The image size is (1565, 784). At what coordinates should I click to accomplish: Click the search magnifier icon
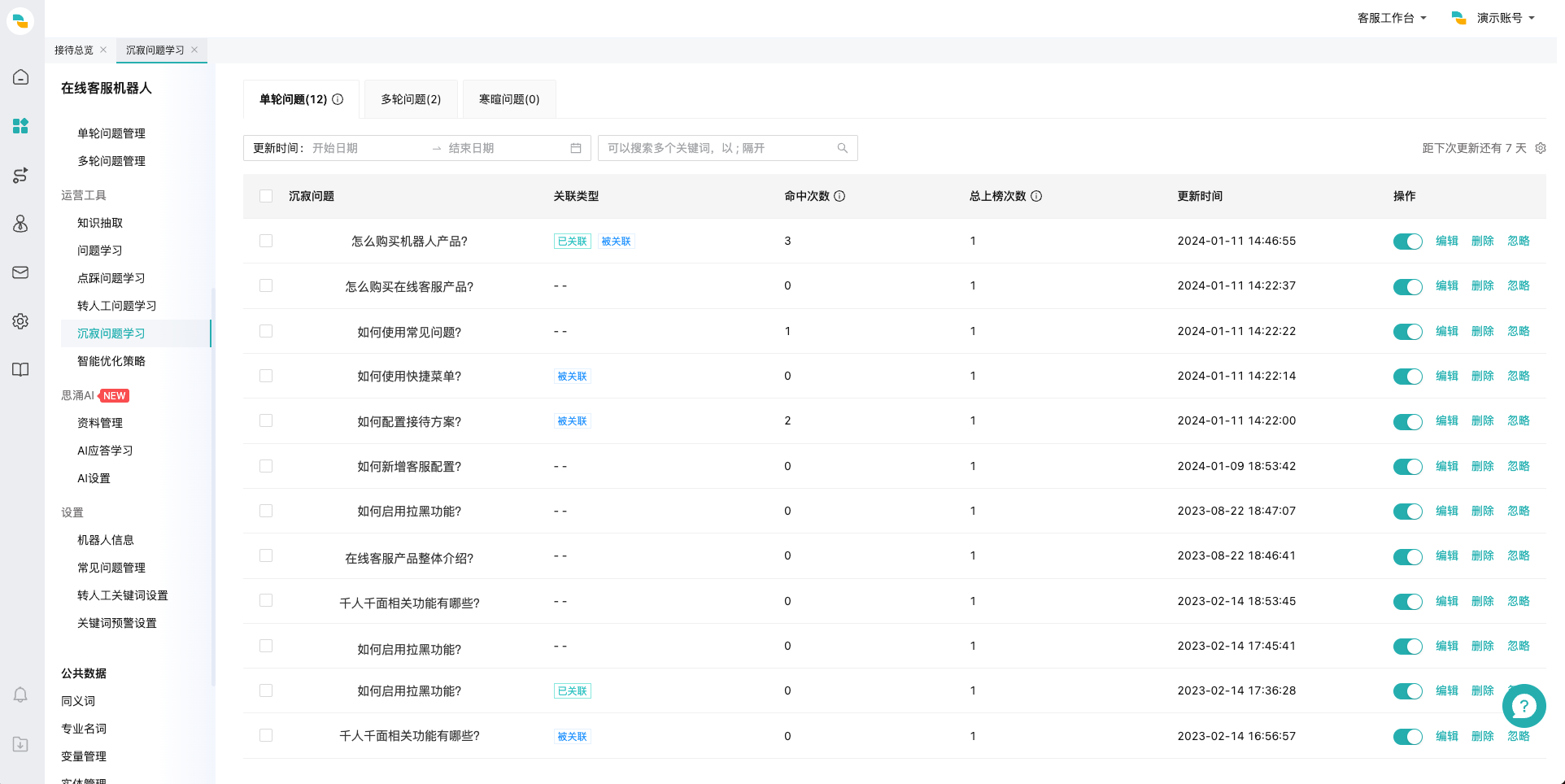coord(843,148)
